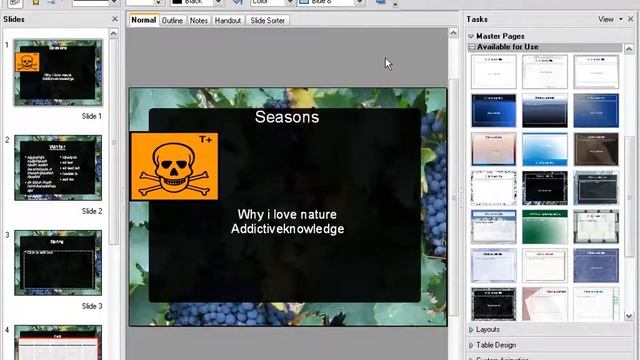Click slide editor scroll up arrow

pos(453,33)
